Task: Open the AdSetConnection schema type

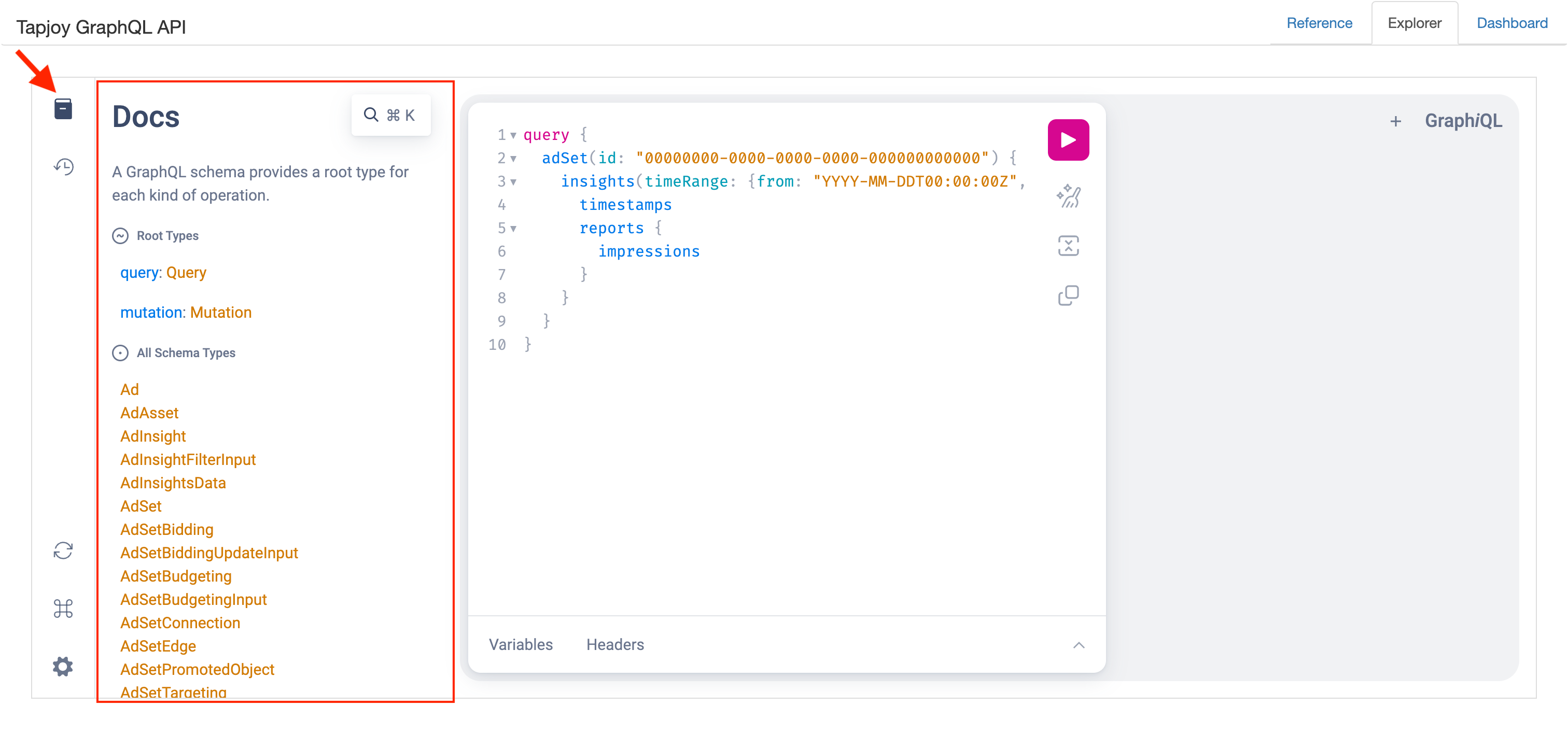Action: (180, 623)
